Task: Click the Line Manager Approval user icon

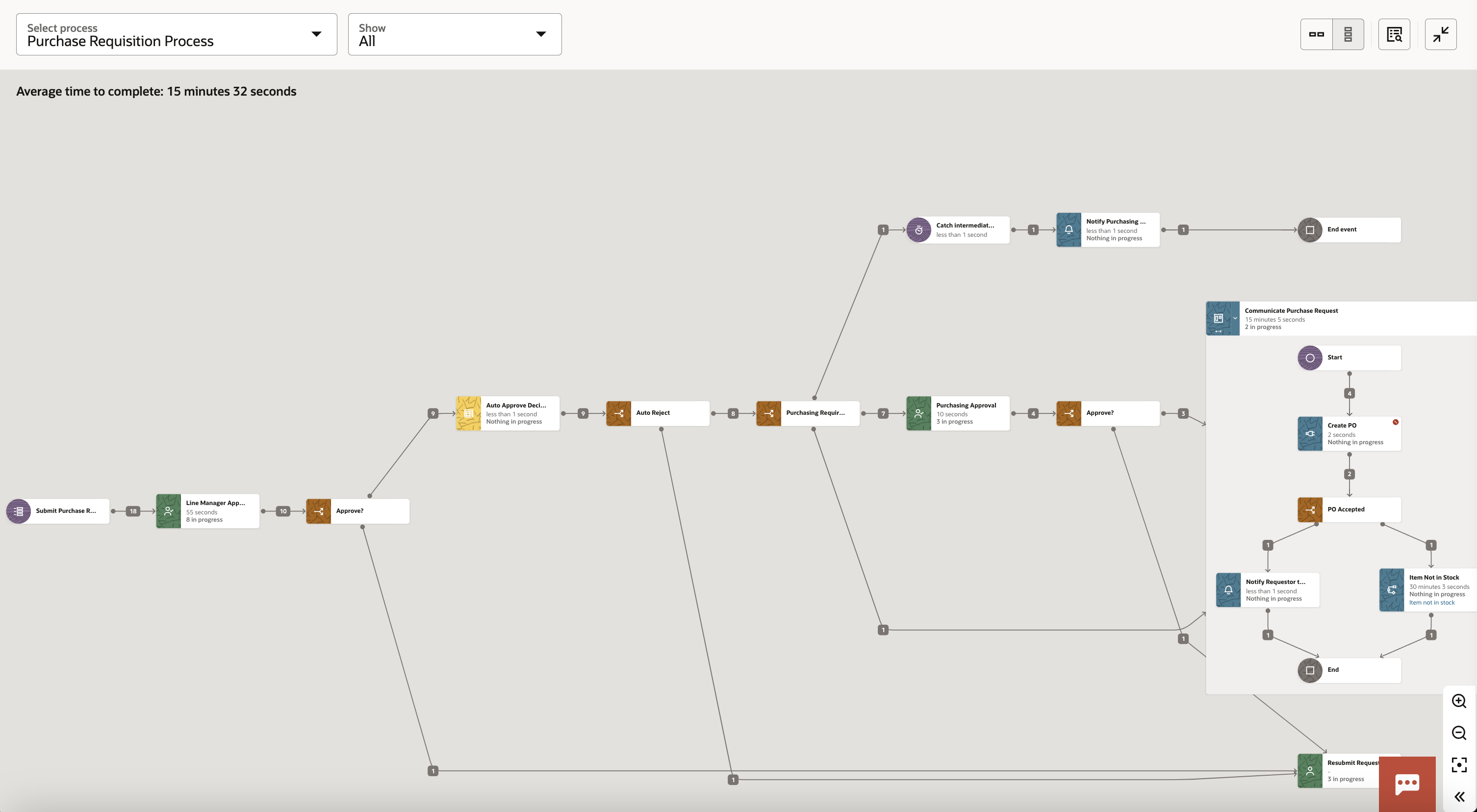Action: click(x=168, y=510)
